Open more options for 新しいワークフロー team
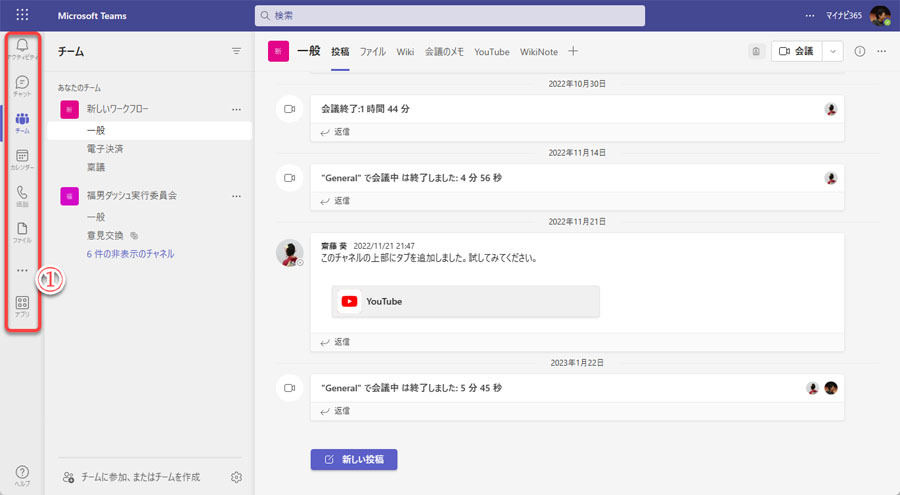Image resolution: width=900 pixels, height=495 pixels. click(x=236, y=109)
